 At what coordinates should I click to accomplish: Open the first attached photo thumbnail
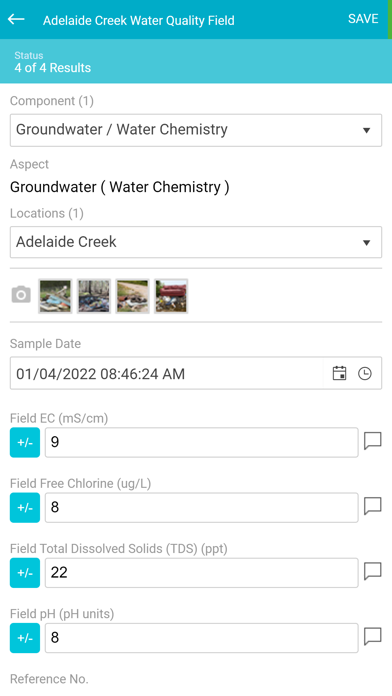(55, 296)
